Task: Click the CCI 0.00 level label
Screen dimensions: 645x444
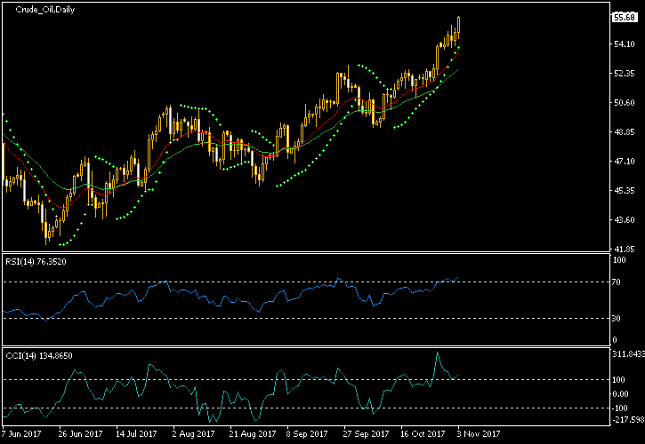Action: click(620, 394)
